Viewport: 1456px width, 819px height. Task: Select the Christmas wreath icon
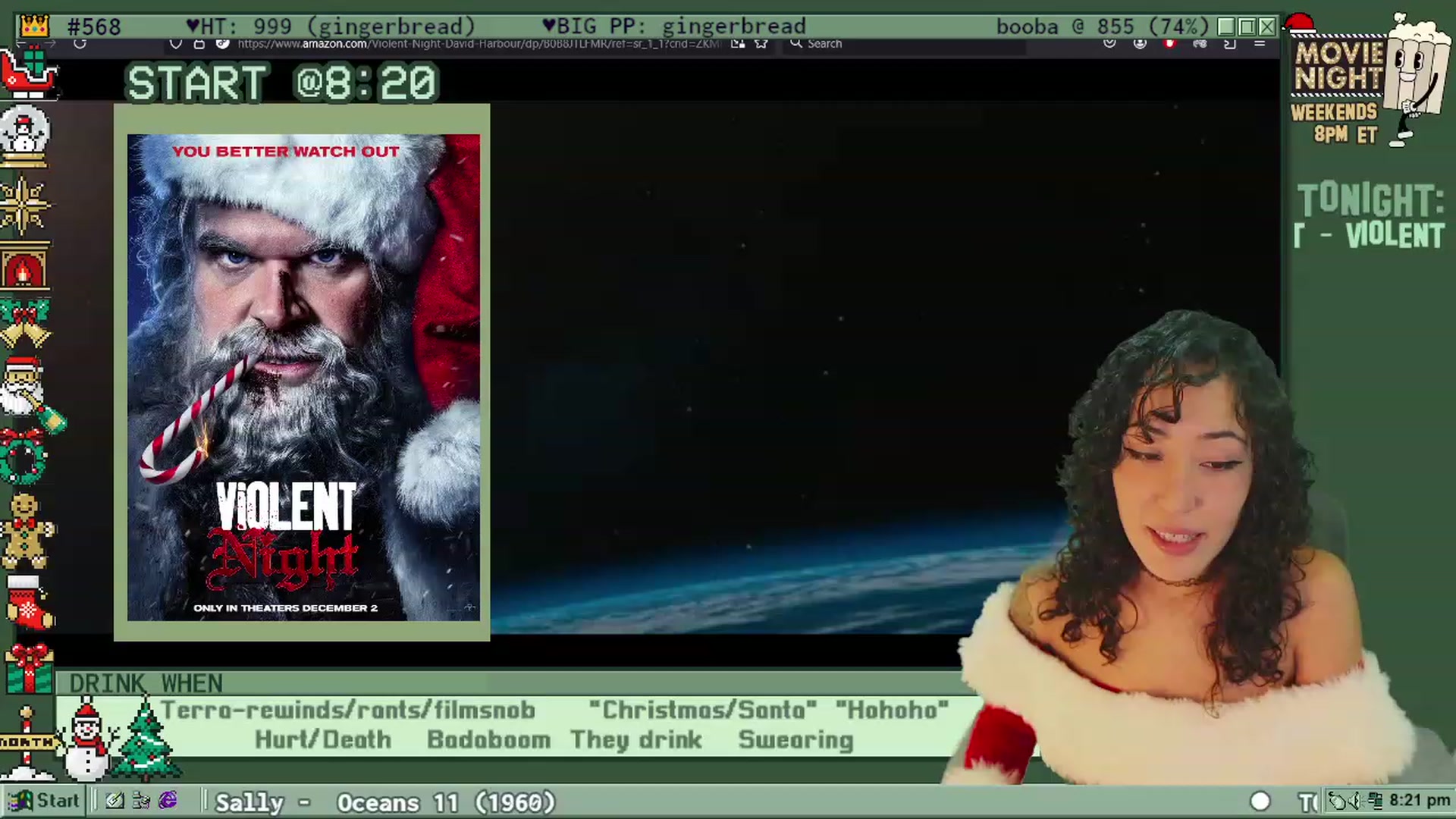coord(23,457)
